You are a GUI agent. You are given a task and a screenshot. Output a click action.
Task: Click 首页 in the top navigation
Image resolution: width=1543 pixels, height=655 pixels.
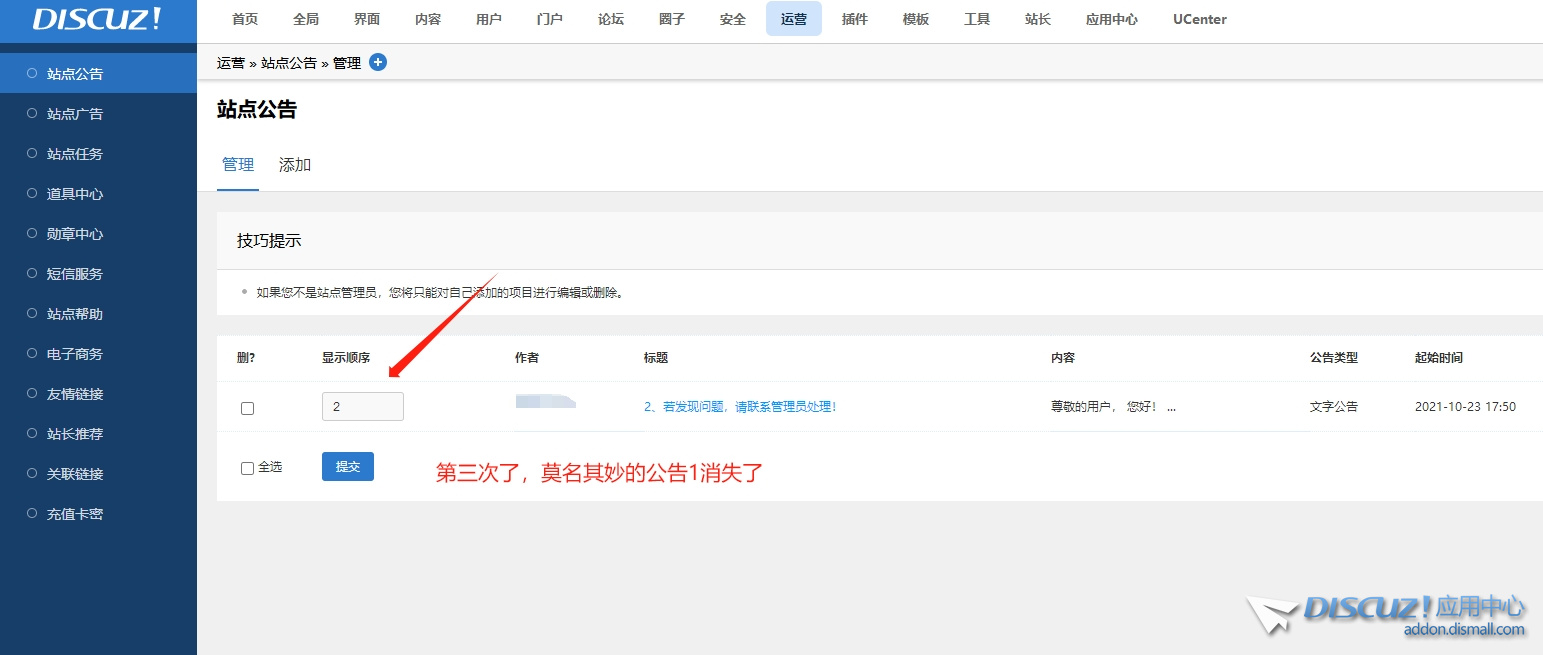pos(245,19)
